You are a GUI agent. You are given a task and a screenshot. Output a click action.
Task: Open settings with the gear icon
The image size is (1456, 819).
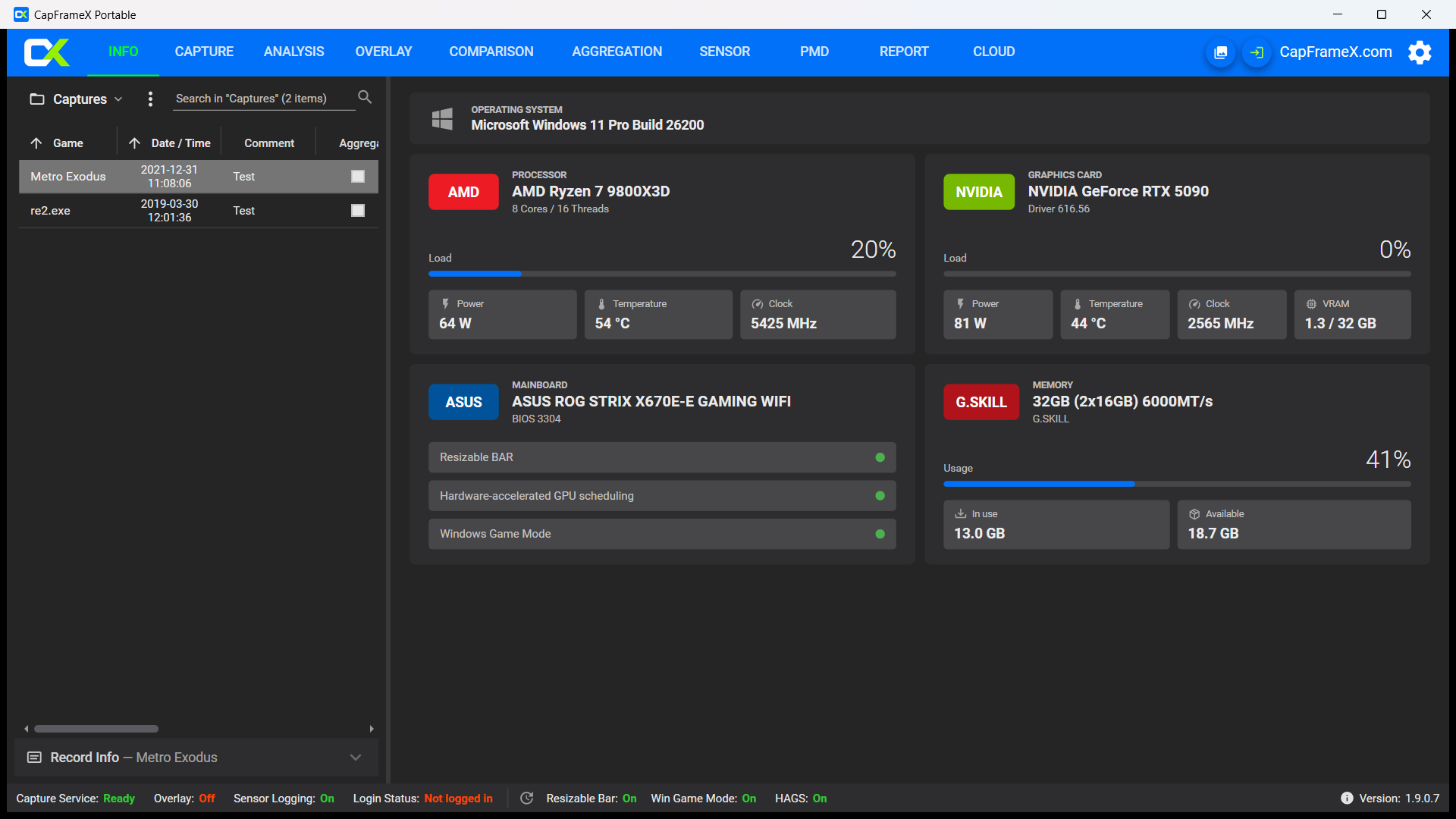pyautogui.click(x=1420, y=52)
